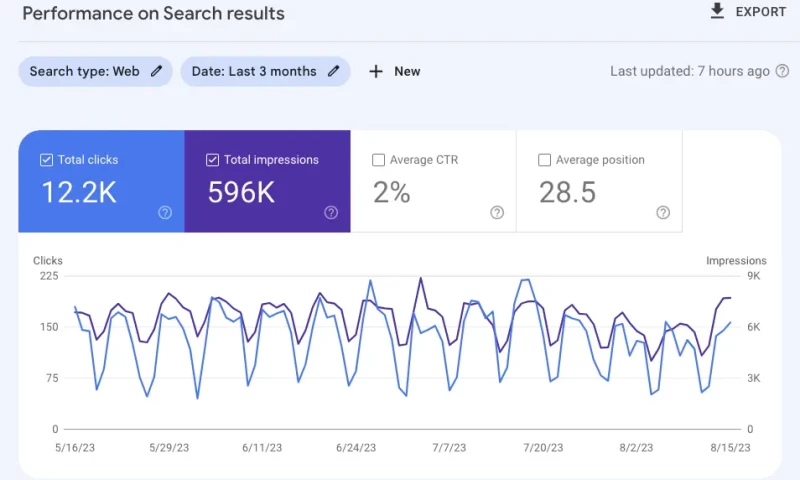Enable the Average position checkbox

click(x=545, y=160)
